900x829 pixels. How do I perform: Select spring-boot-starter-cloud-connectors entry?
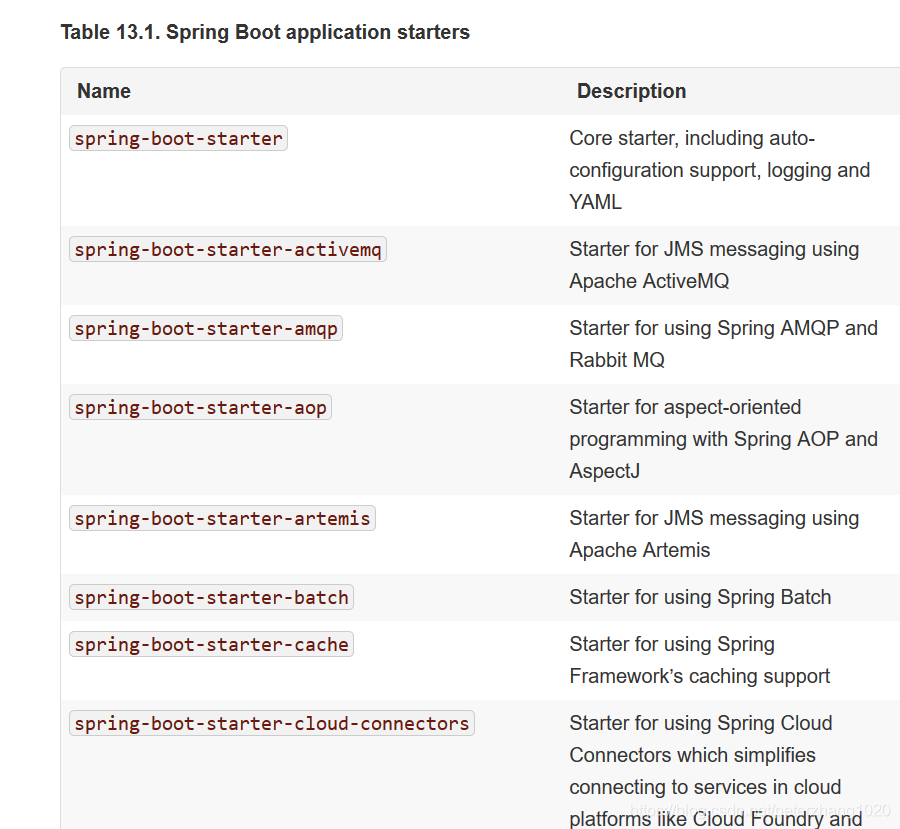271,723
